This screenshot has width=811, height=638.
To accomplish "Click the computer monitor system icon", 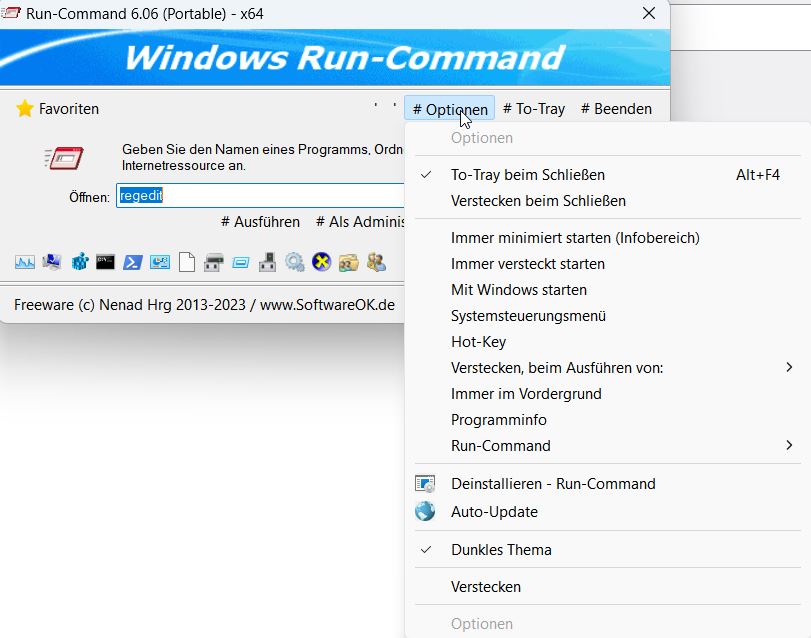I will point(52,263).
